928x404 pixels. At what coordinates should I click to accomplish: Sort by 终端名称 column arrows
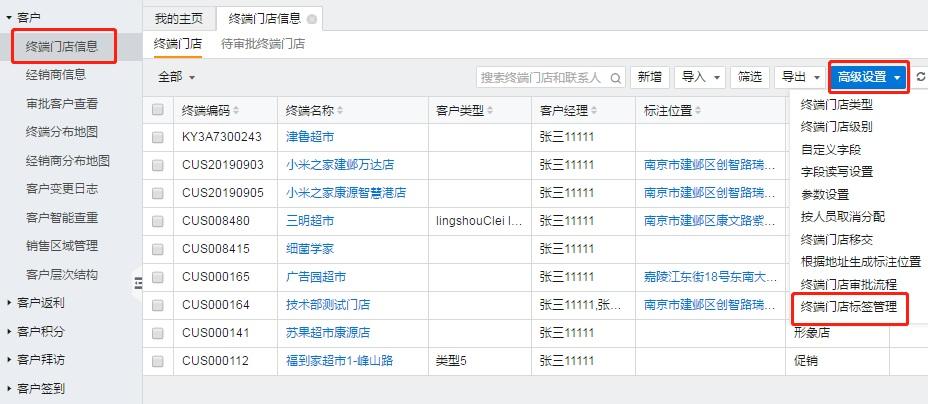[x=340, y=111]
